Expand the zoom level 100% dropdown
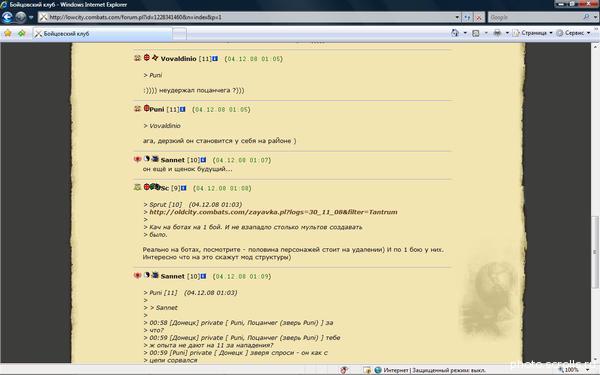The image size is (600, 375). coord(588,370)
